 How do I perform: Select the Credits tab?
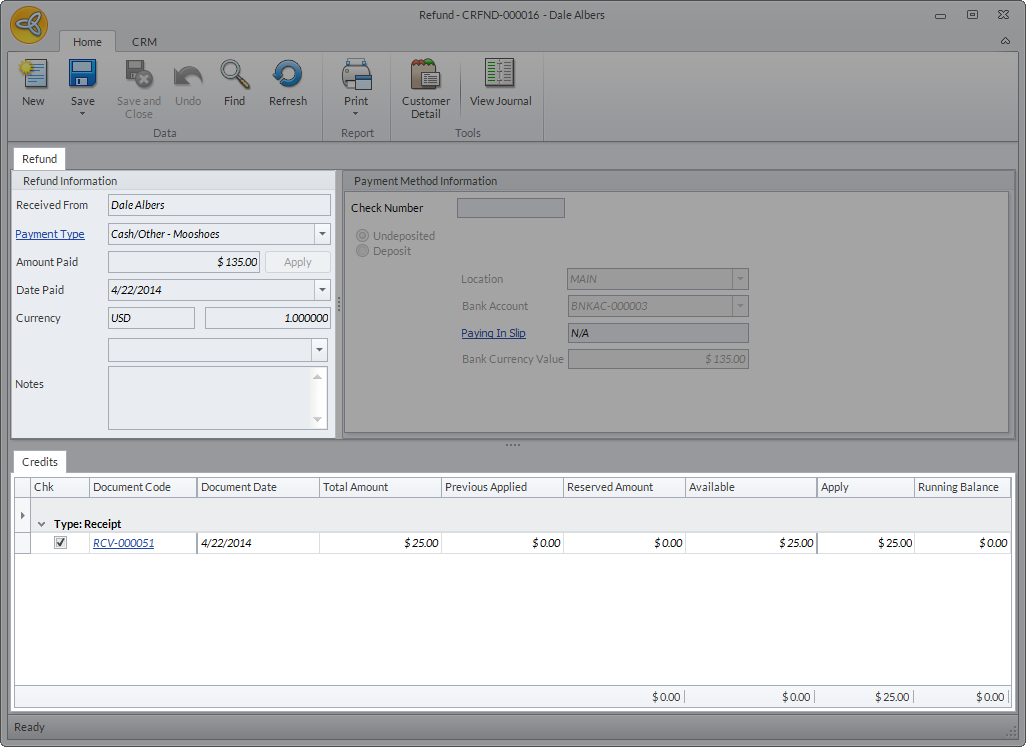[x=40, y=461]
